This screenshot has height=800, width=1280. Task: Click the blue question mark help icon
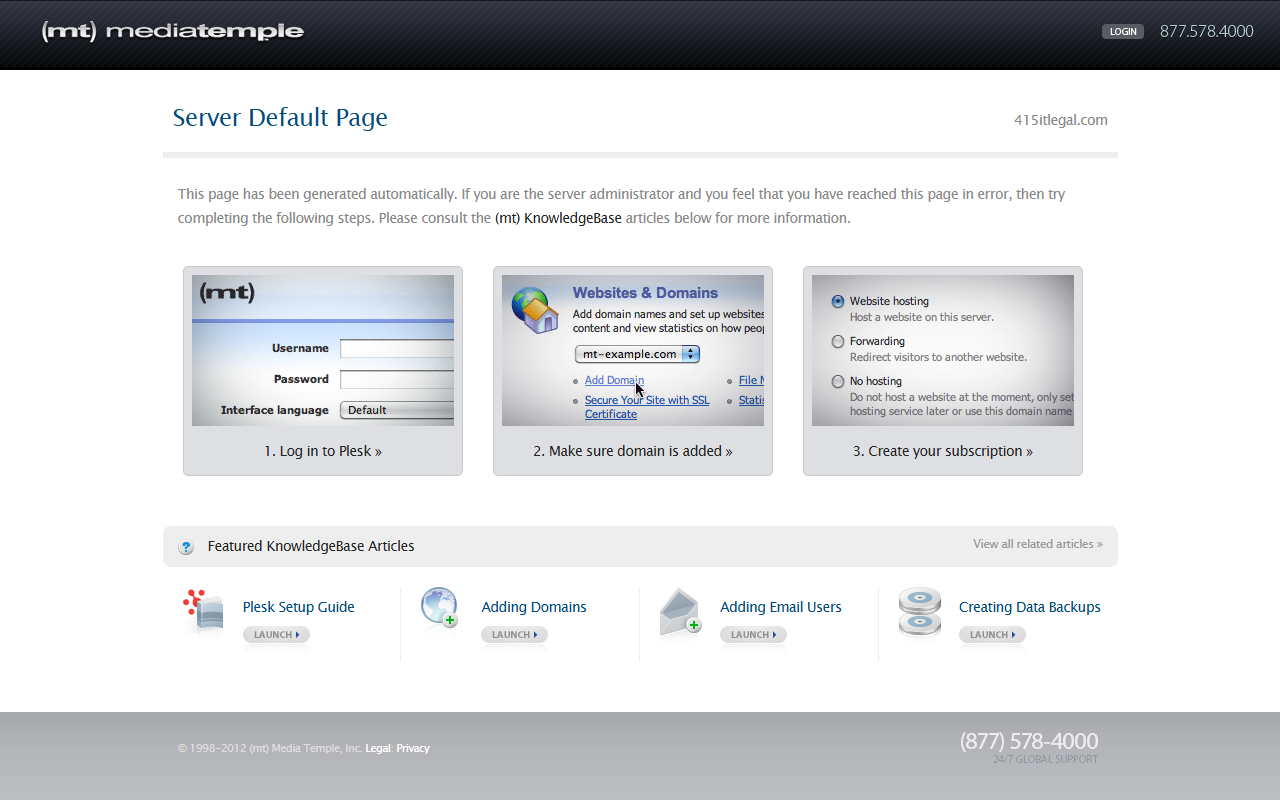(x=186, y=547)
